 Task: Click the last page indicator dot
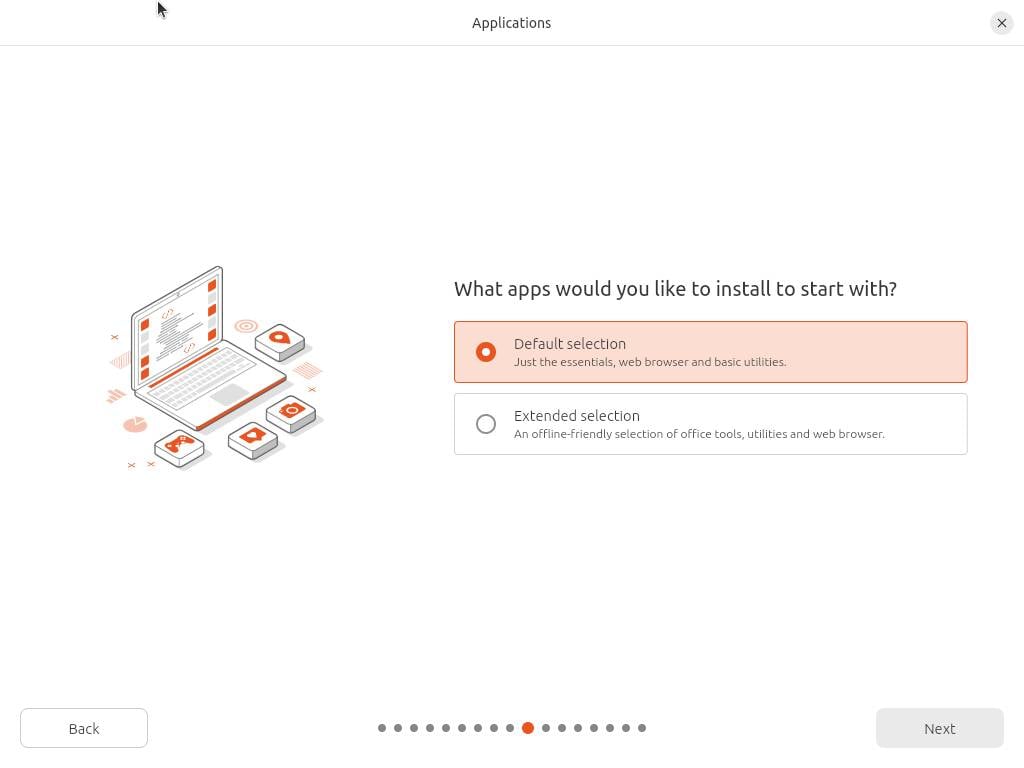tap(642, 728)
